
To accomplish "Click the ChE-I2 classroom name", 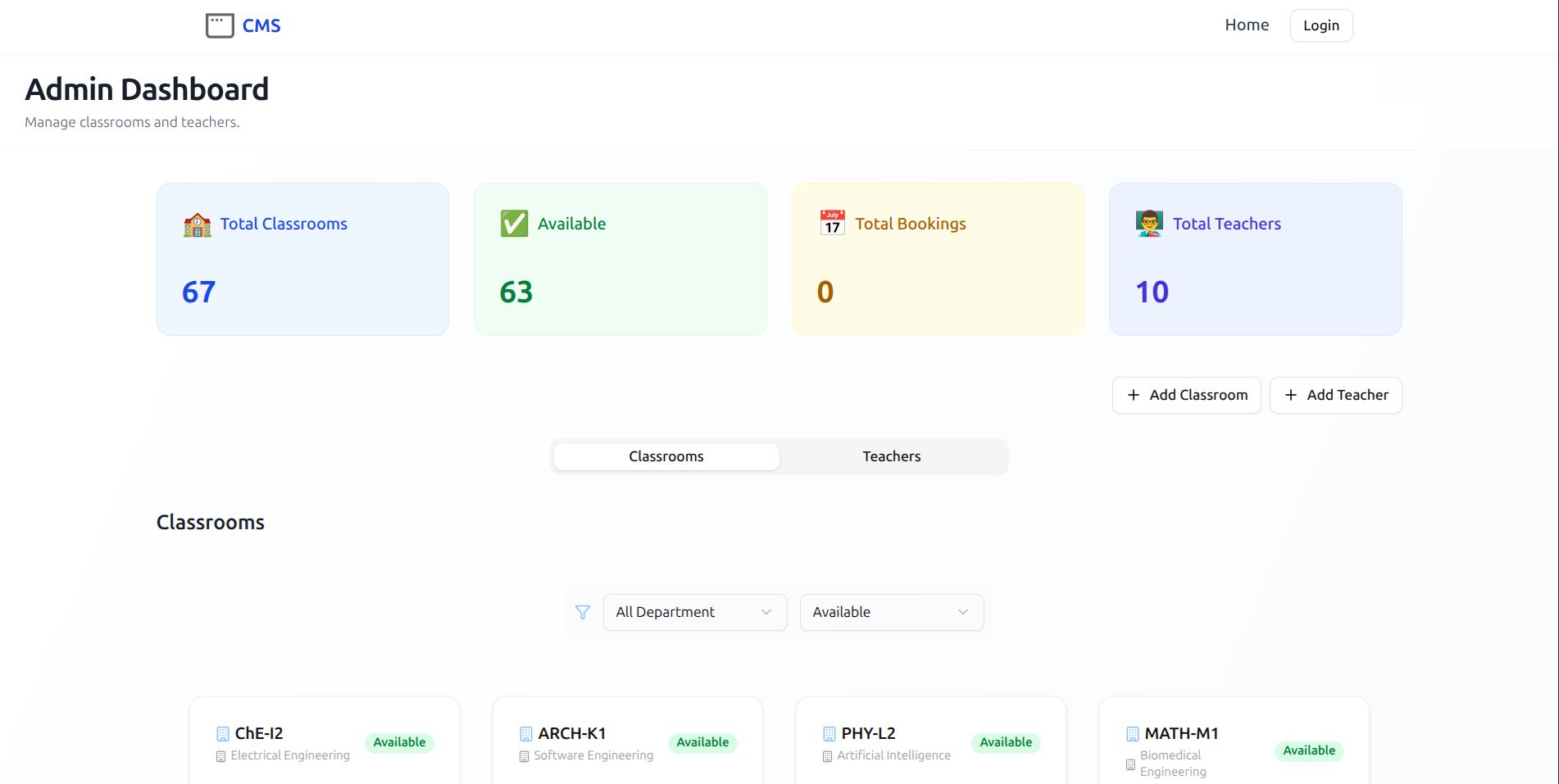I will tap(259, 733).
